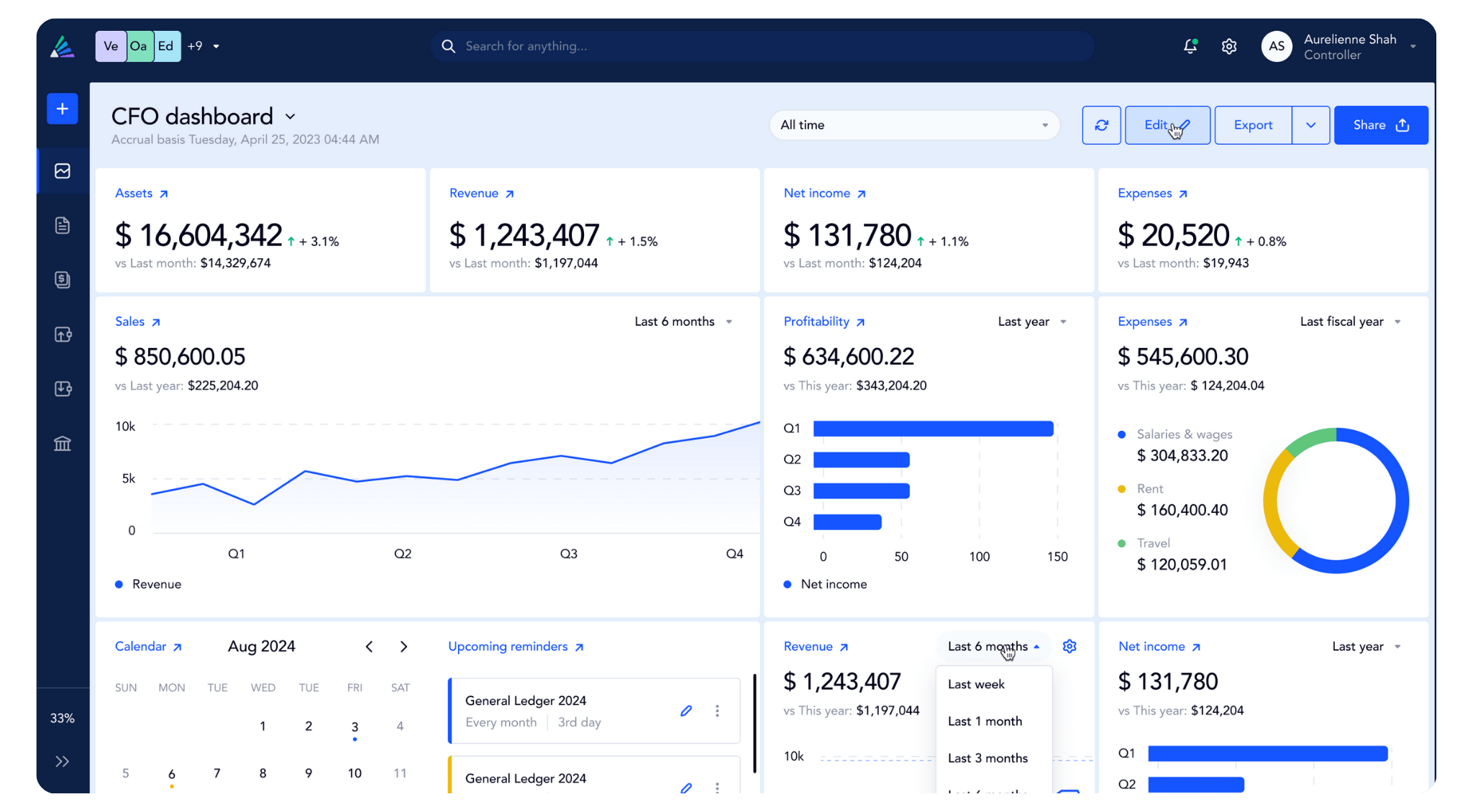The height and width of the screenshot is (812, 1473).
Task: Edit first General Ledger 2024 reminder
Action: 686,711
